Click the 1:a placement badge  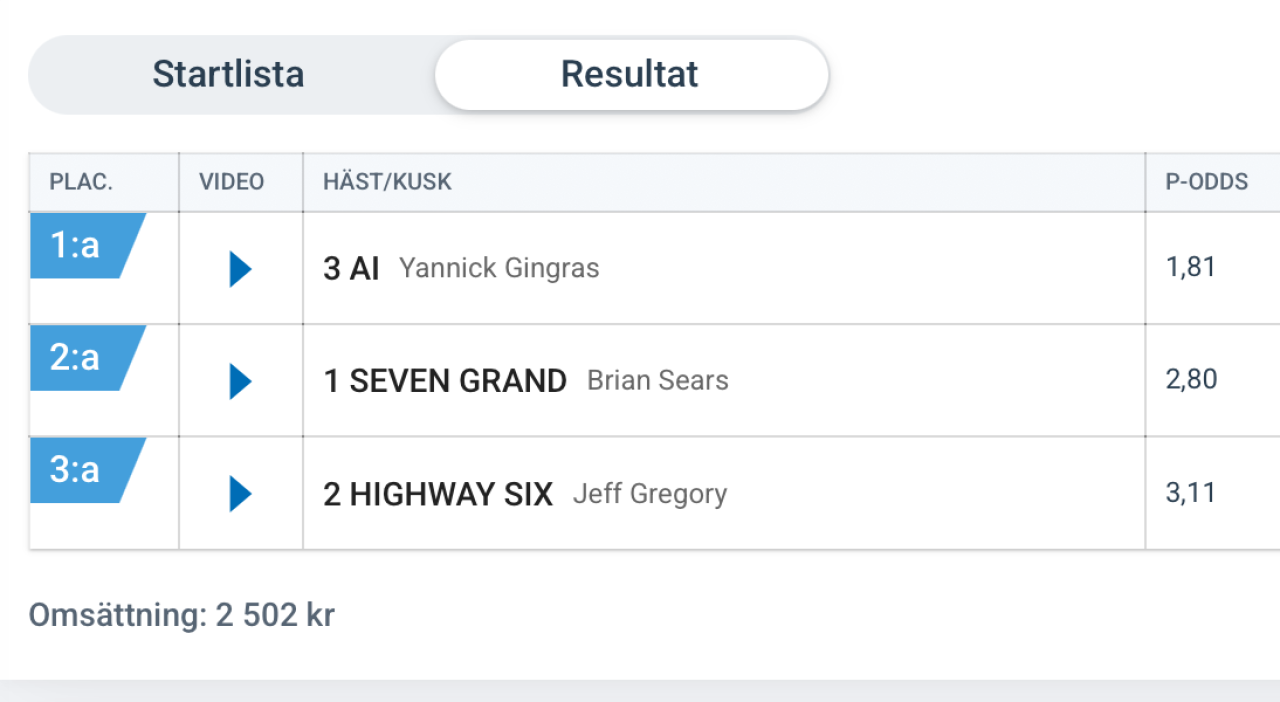(x=87, y=245)
